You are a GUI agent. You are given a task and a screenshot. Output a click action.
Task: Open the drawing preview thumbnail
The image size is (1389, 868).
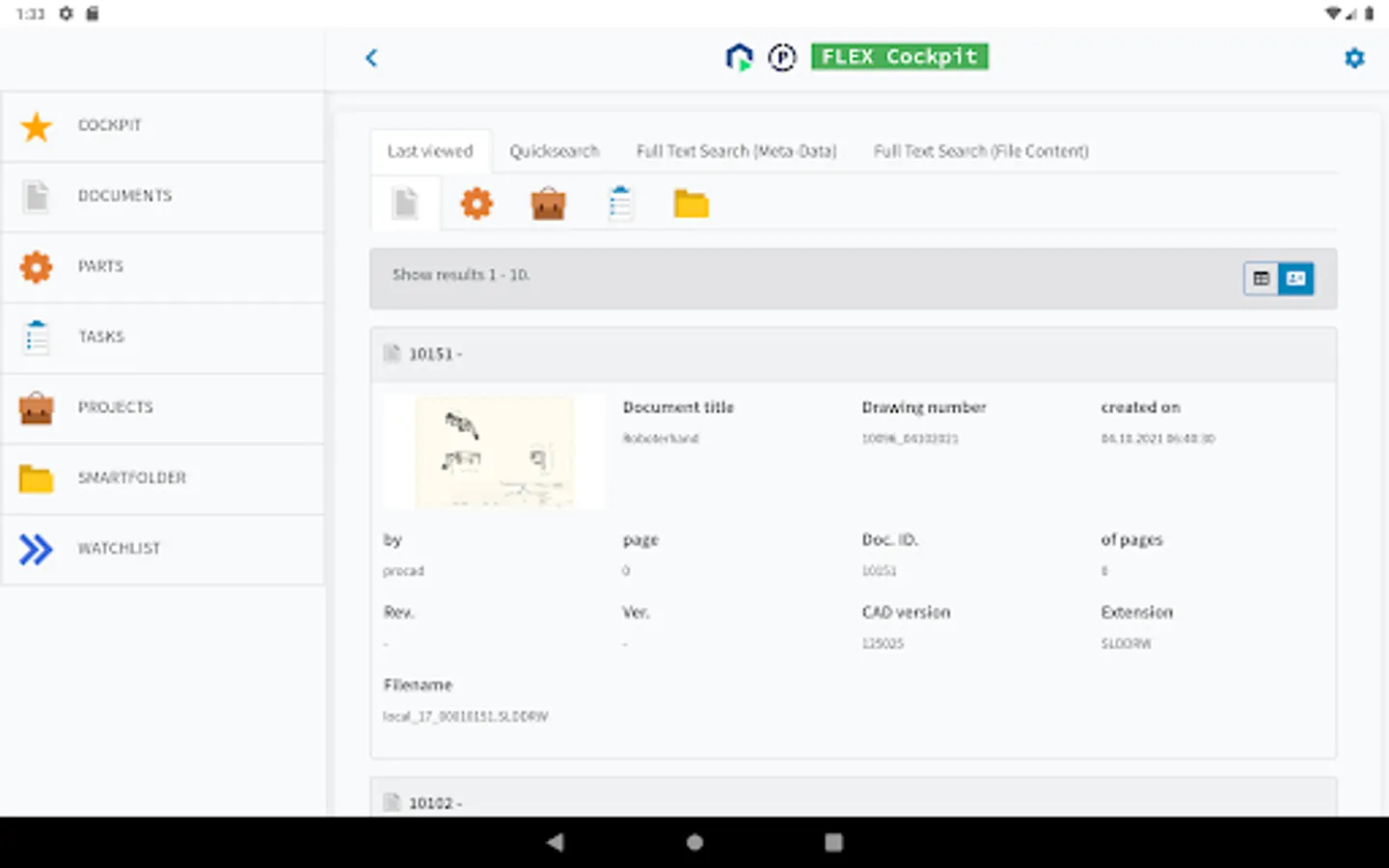tap(494, 451)
